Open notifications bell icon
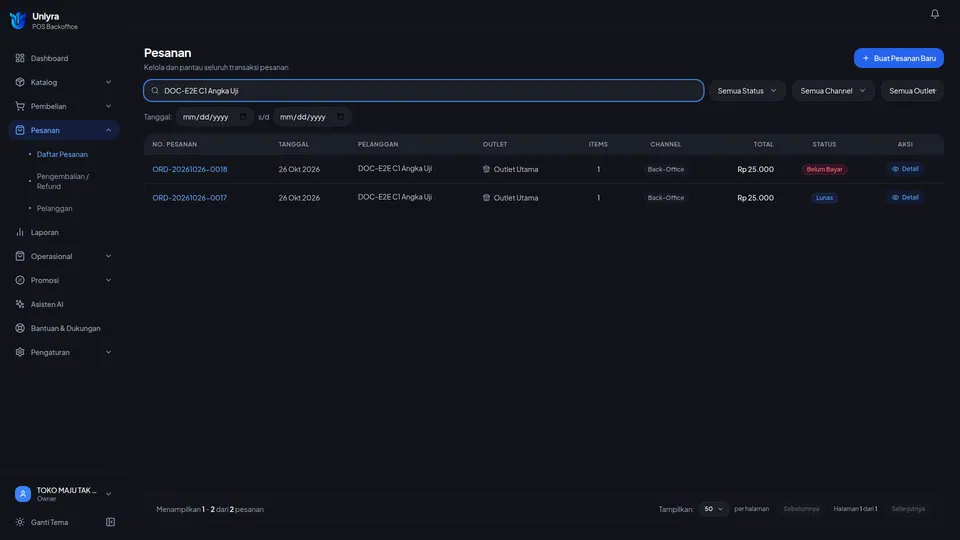This screenshot has width=960, height=540. 934,13
